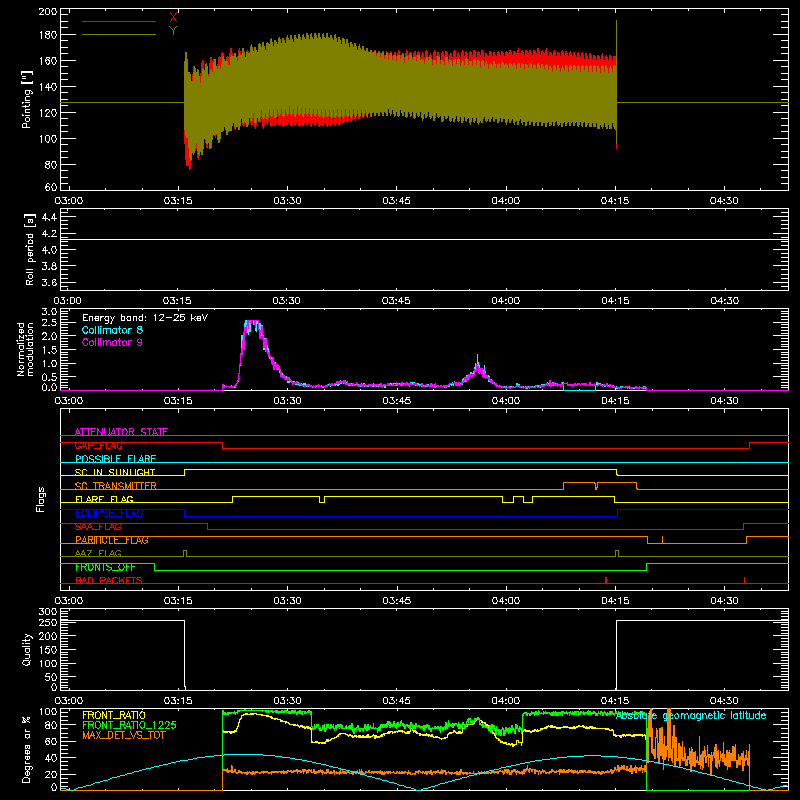
Task: Click the 04:30 tick label under Quality plot
Action: tap(724, 701)
